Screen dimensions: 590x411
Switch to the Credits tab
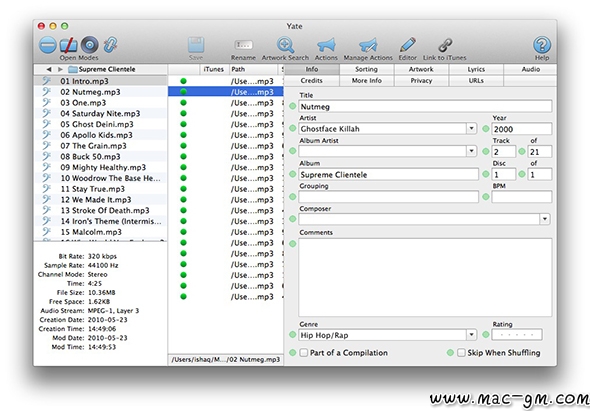tap(312, 81)
